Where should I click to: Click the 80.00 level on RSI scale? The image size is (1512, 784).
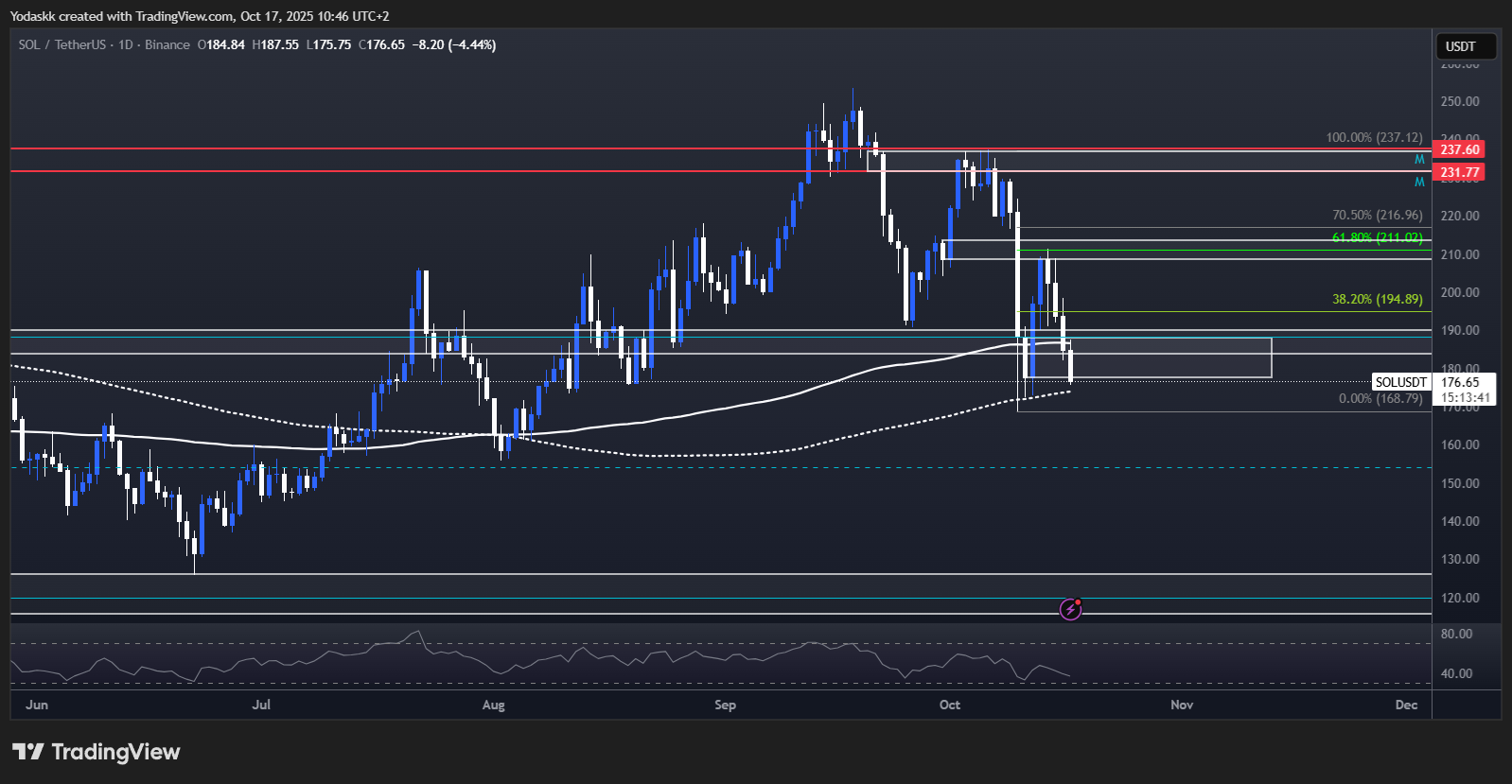pos(1456,634)
